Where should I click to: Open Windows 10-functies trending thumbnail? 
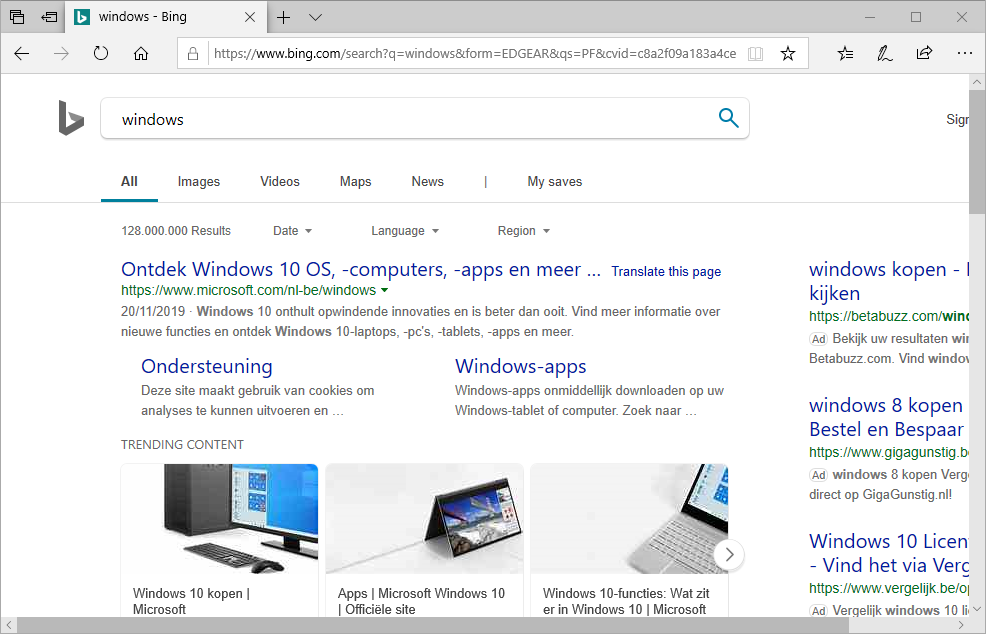click(629, 519)
